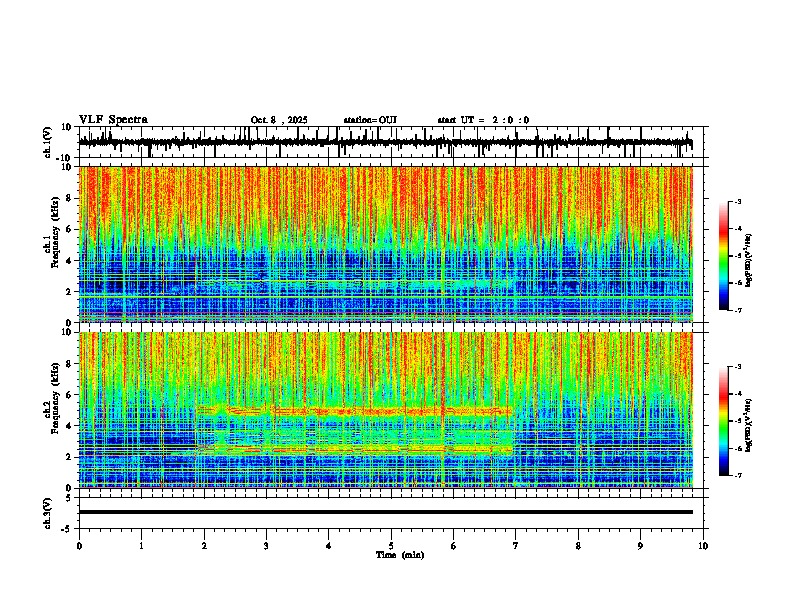
Task: Click the "7" tick label on the time axis
Action: [x=516, y=546]
